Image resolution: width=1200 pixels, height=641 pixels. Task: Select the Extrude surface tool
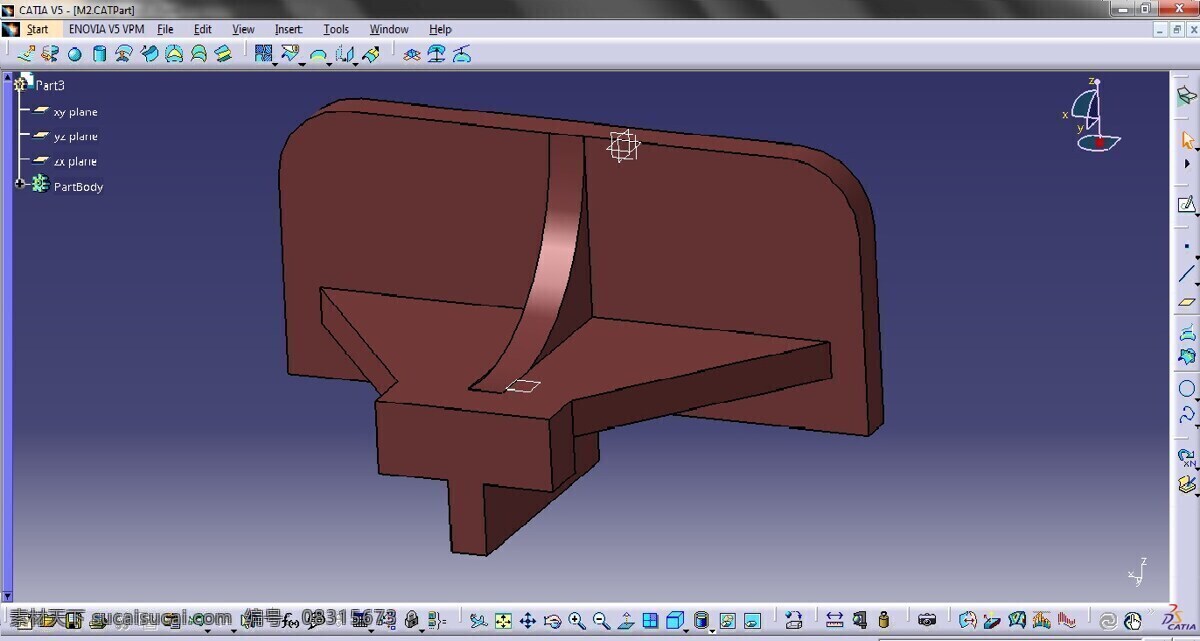[x=25, y=54]
